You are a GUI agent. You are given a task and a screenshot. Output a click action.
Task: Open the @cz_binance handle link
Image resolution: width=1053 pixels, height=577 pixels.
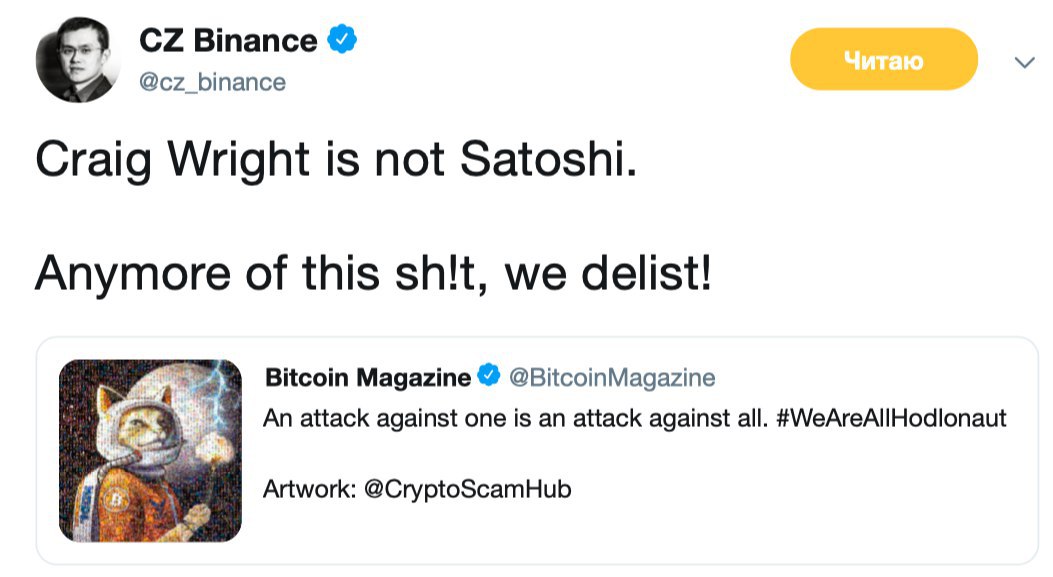click(212, 82)
